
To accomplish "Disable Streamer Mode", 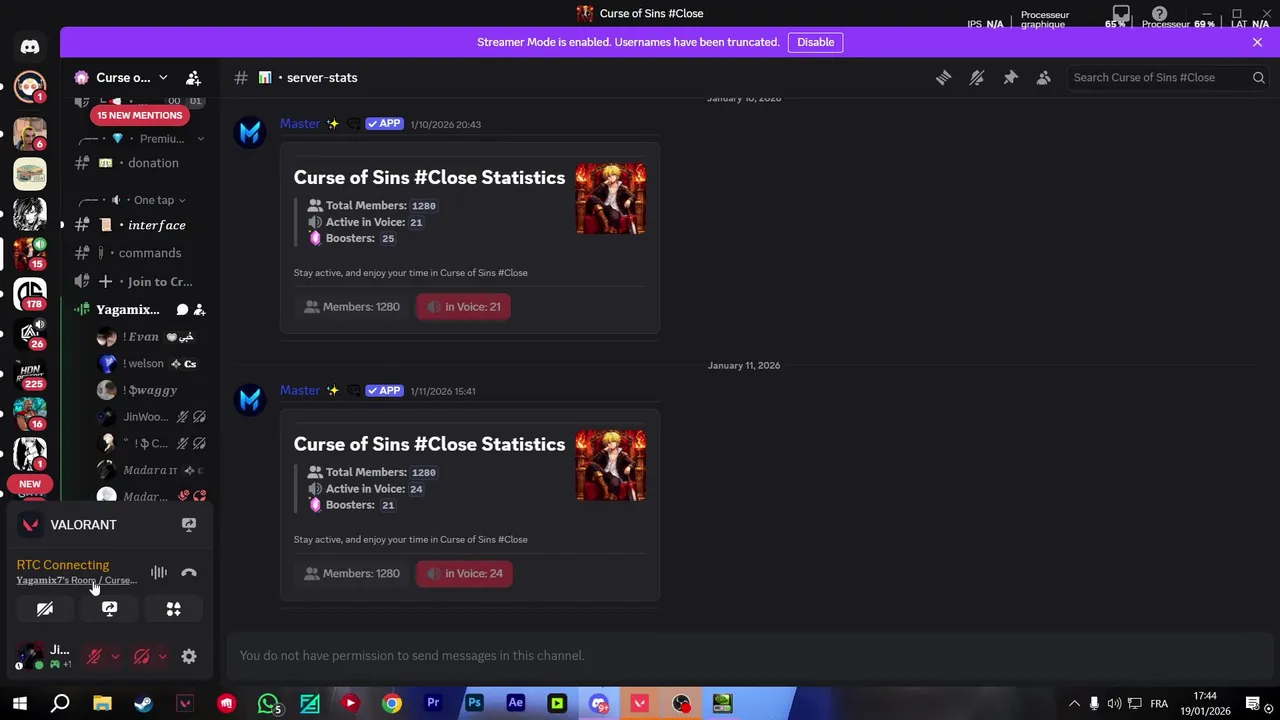I will 815,42.
